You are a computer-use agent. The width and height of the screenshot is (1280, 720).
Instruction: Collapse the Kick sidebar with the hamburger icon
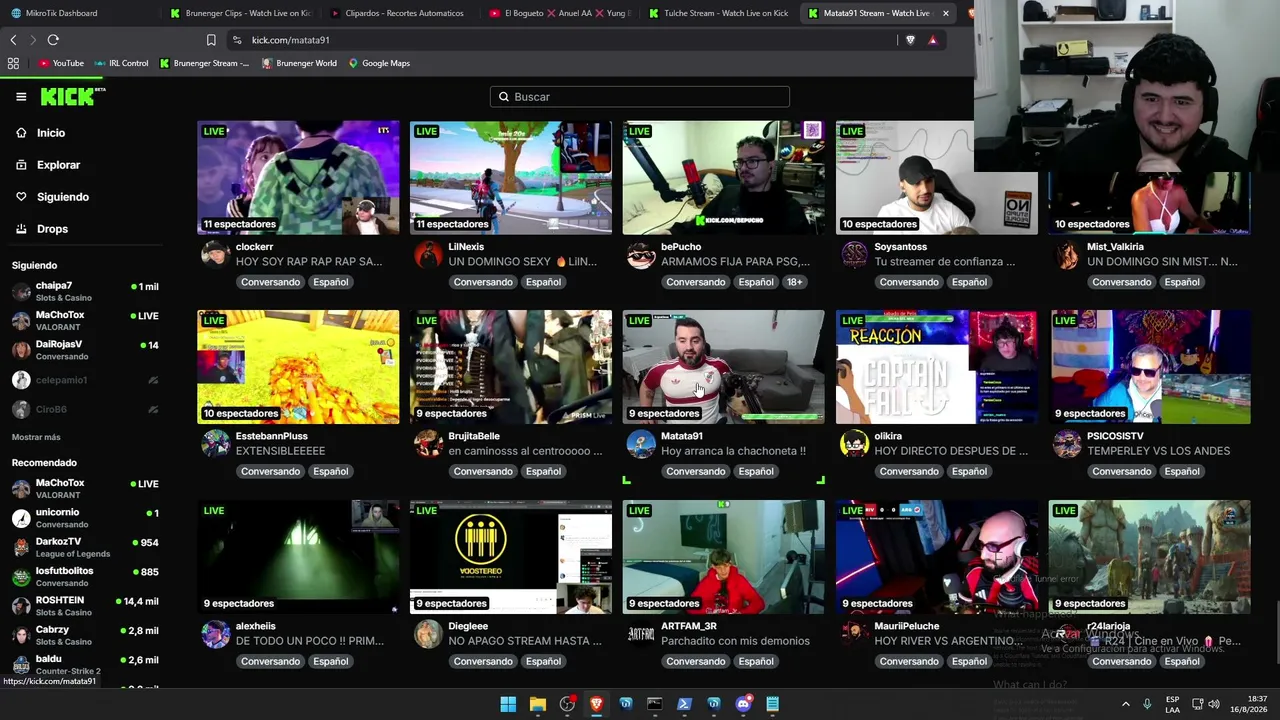(21, 97)
